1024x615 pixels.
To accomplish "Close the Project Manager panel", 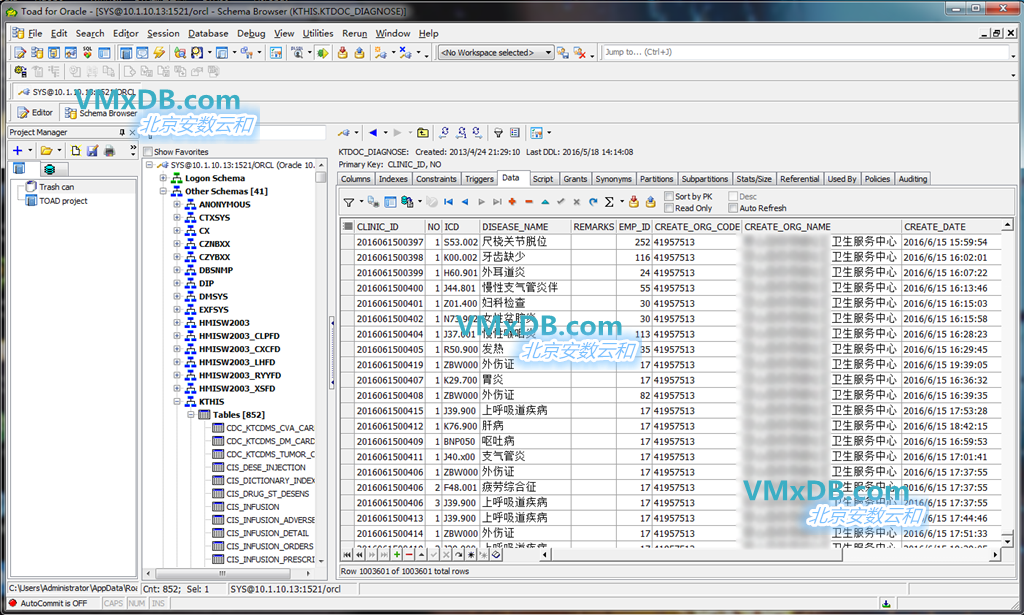I will [133, 133].
